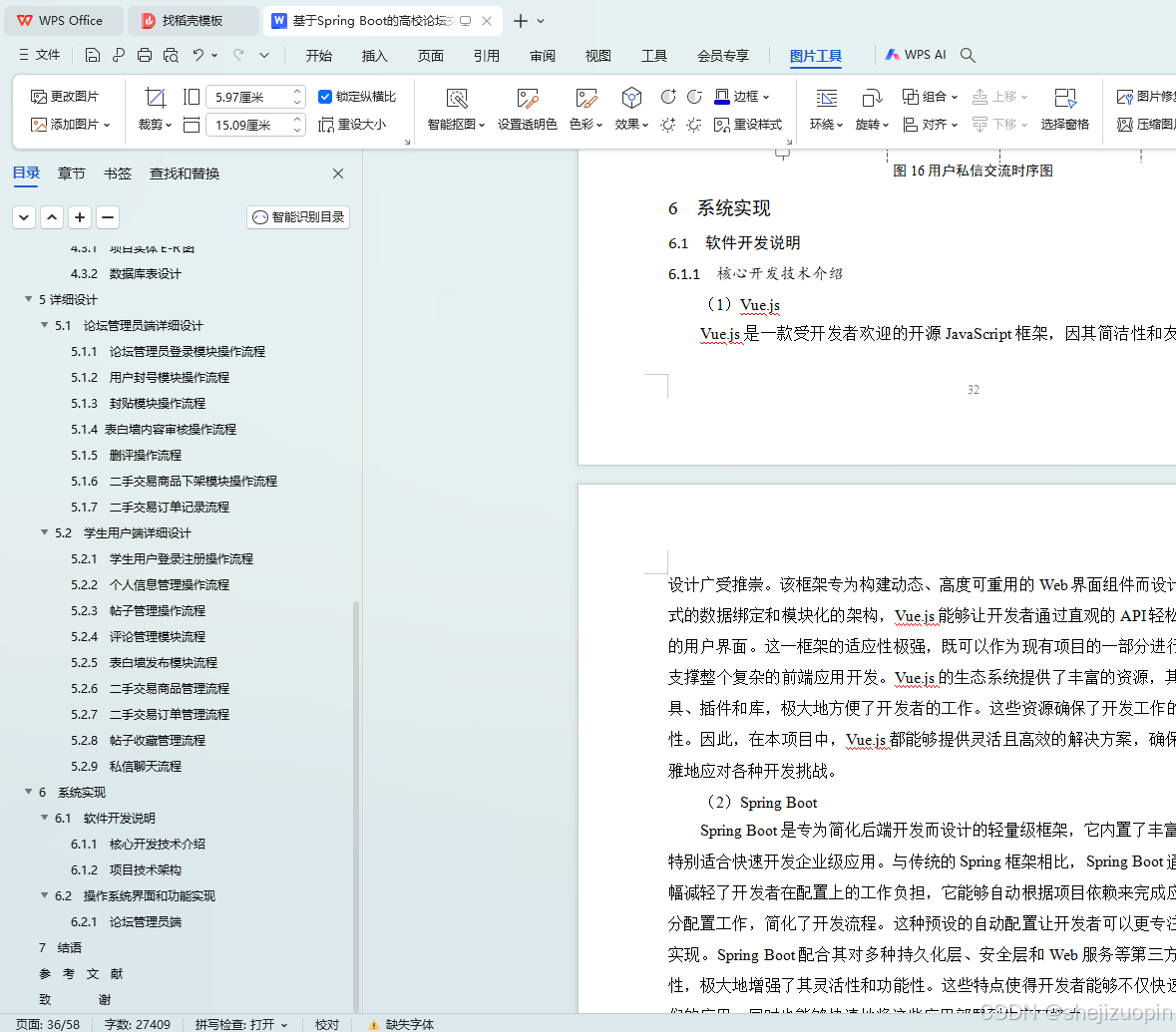Open the 环绕 text wrap options
The width and height of the screenshot is (1176, 1032).
coord(827,111)
